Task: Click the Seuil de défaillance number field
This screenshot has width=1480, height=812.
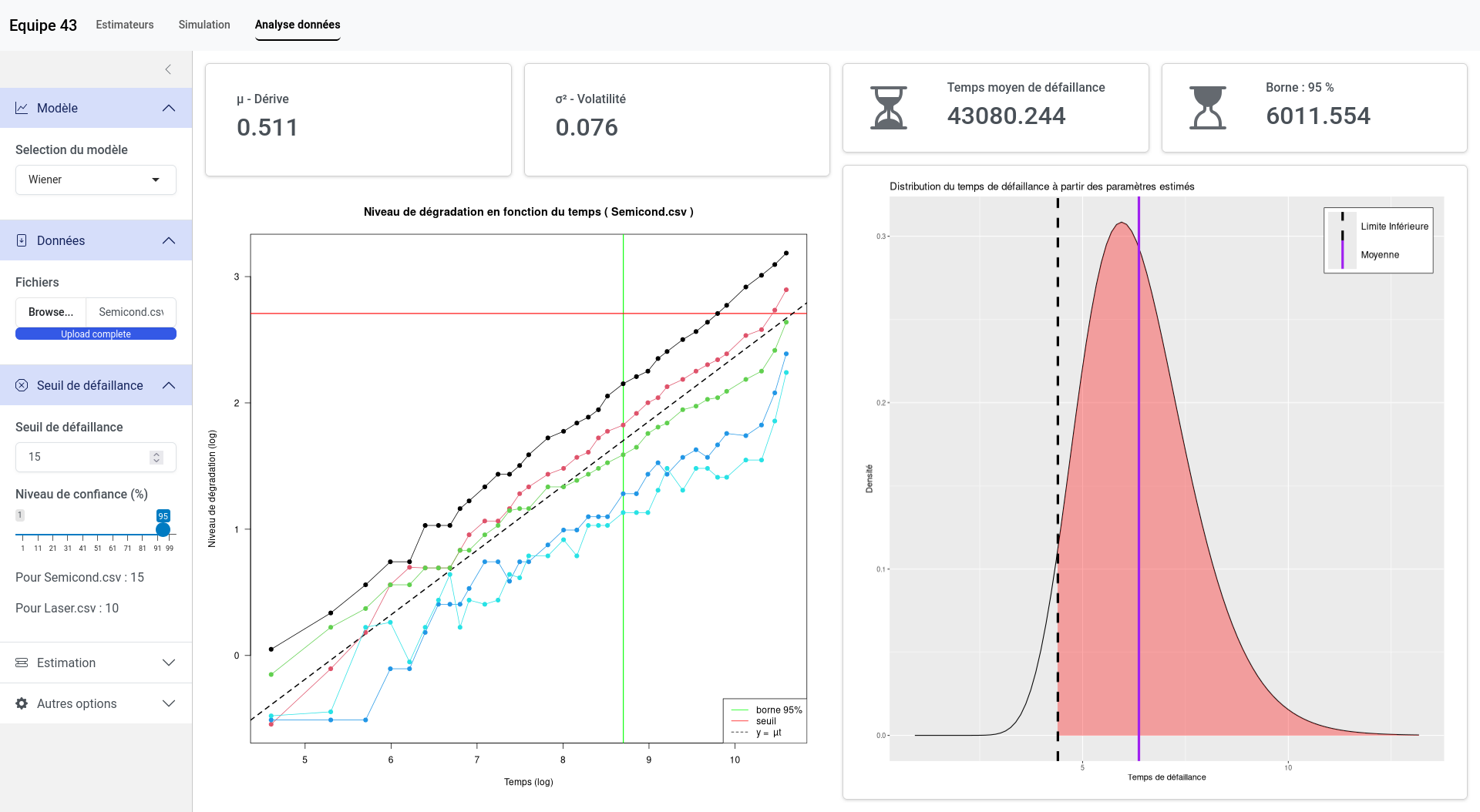Action: click(x=81, y=457)
